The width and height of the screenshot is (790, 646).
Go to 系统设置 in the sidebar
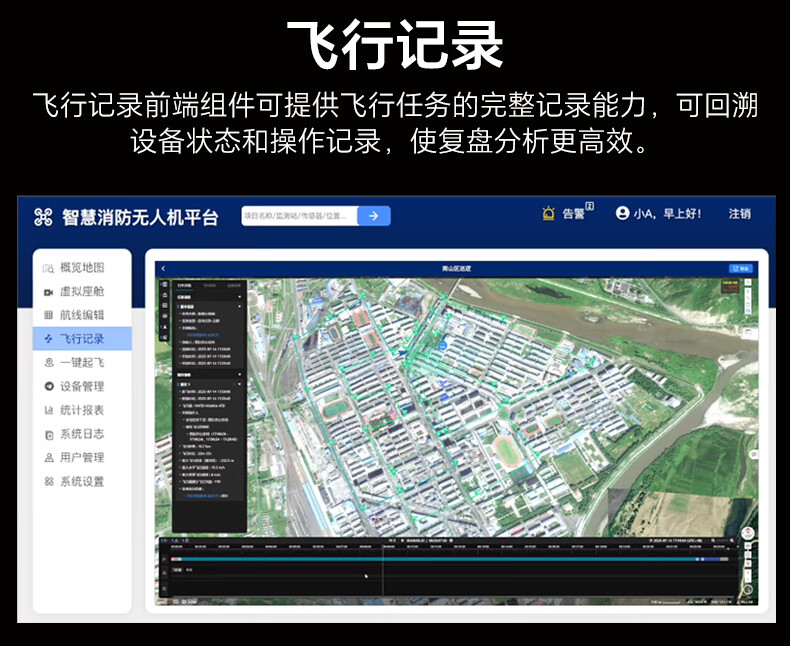point(81,482)
